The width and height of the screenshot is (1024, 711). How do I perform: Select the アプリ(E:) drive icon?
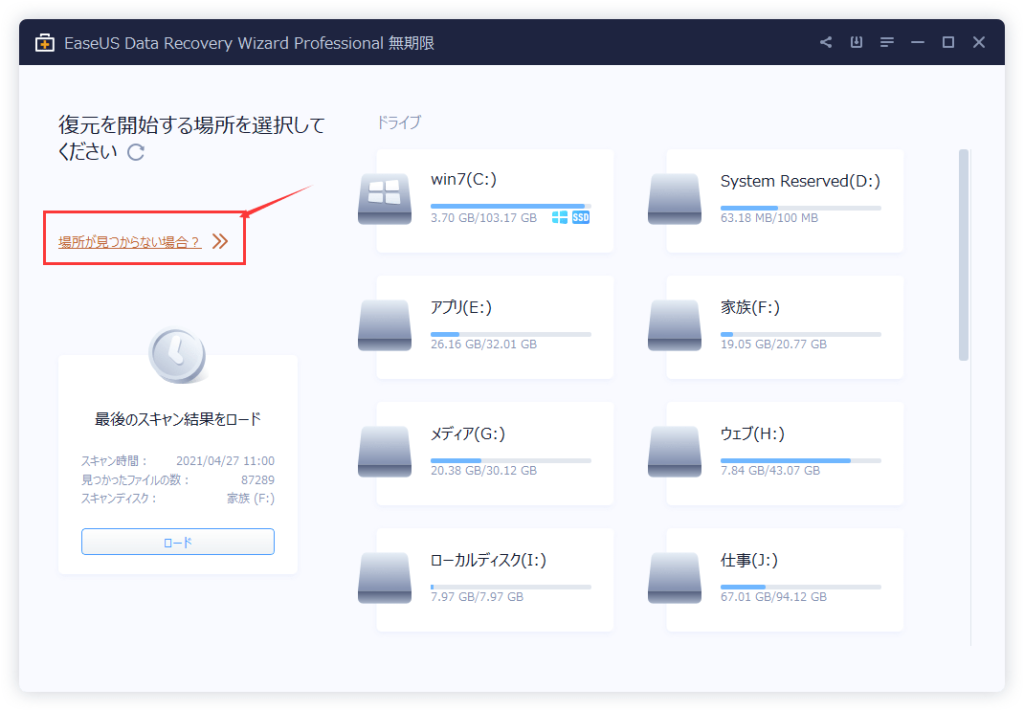pyautogui.click(x=385, y=325)
